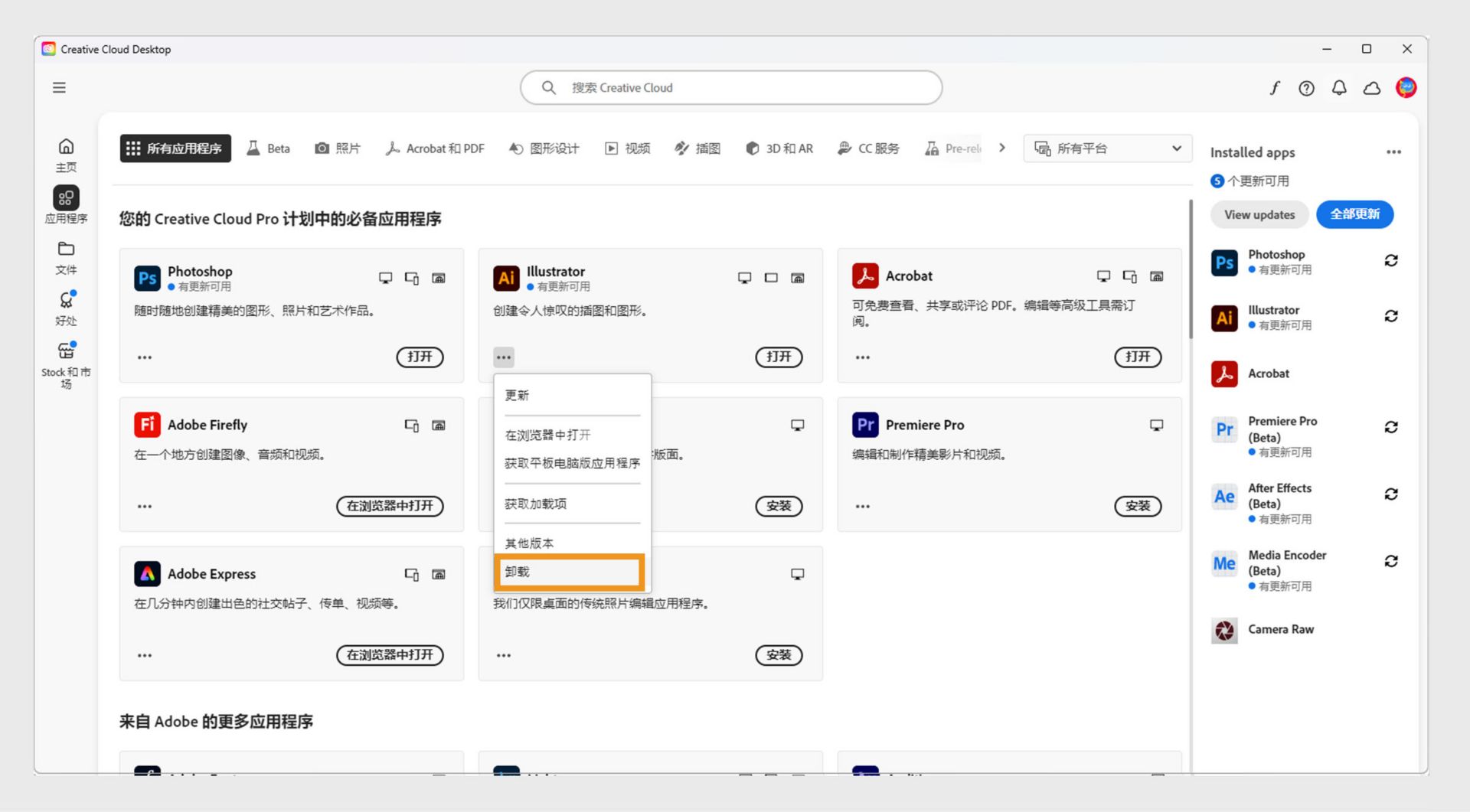
Task: Open the 所有平台 platform dropdown
Action: pos(1108,148)
